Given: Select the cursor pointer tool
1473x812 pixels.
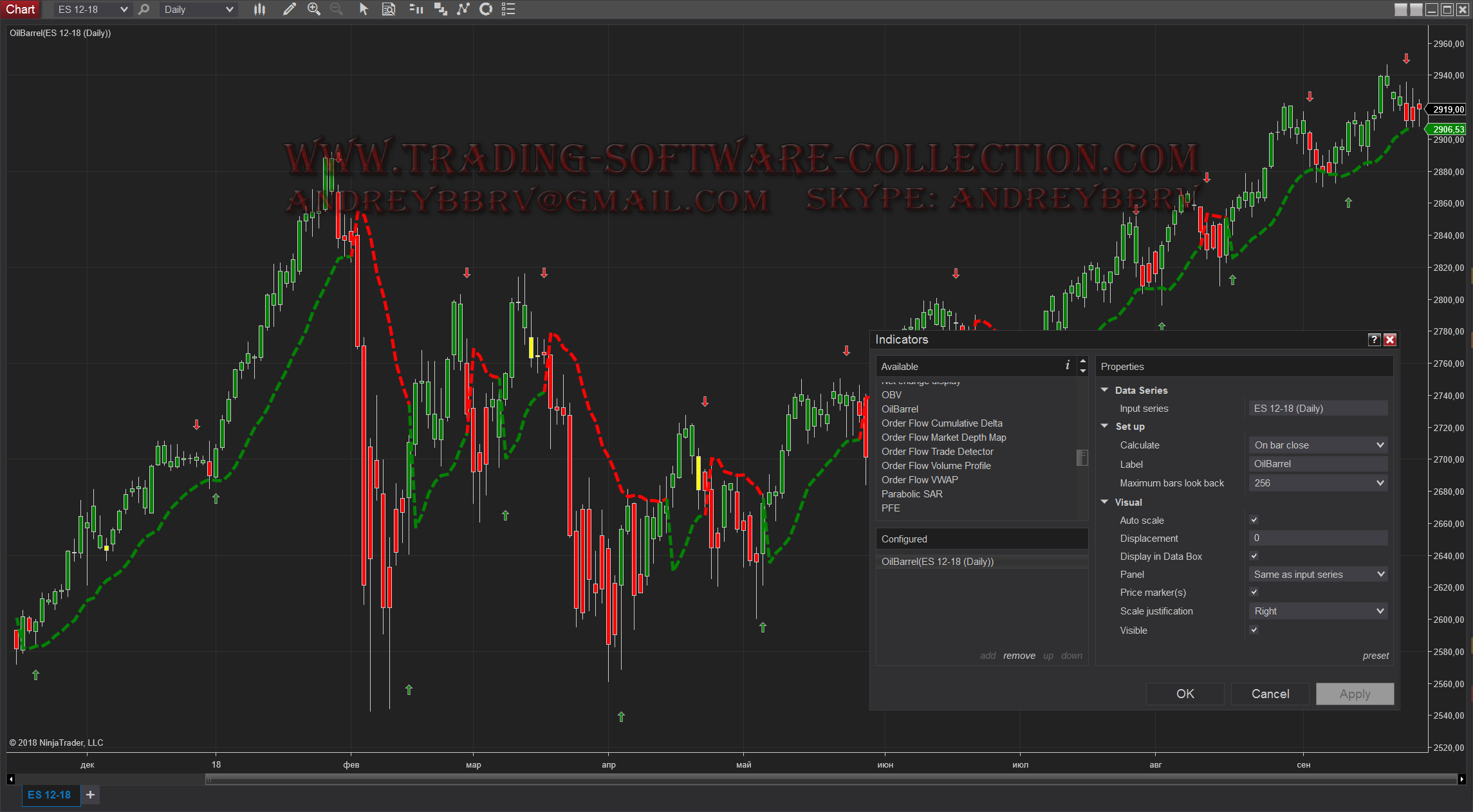Looking at the screenshot, I should pos(364,9).
